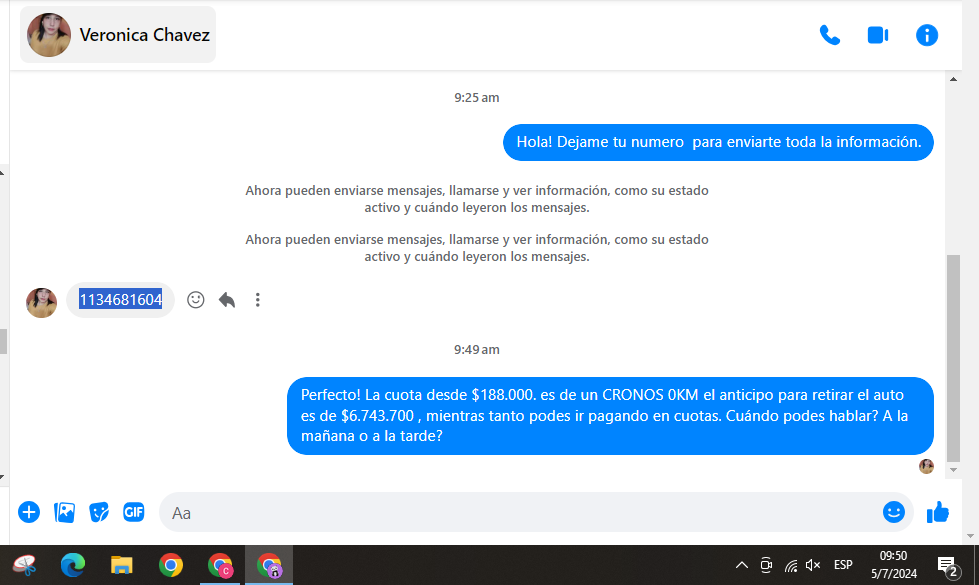979x585 pixels.
Task: Click the scrollbar down arrow of the chat
Action: (953, 470)
